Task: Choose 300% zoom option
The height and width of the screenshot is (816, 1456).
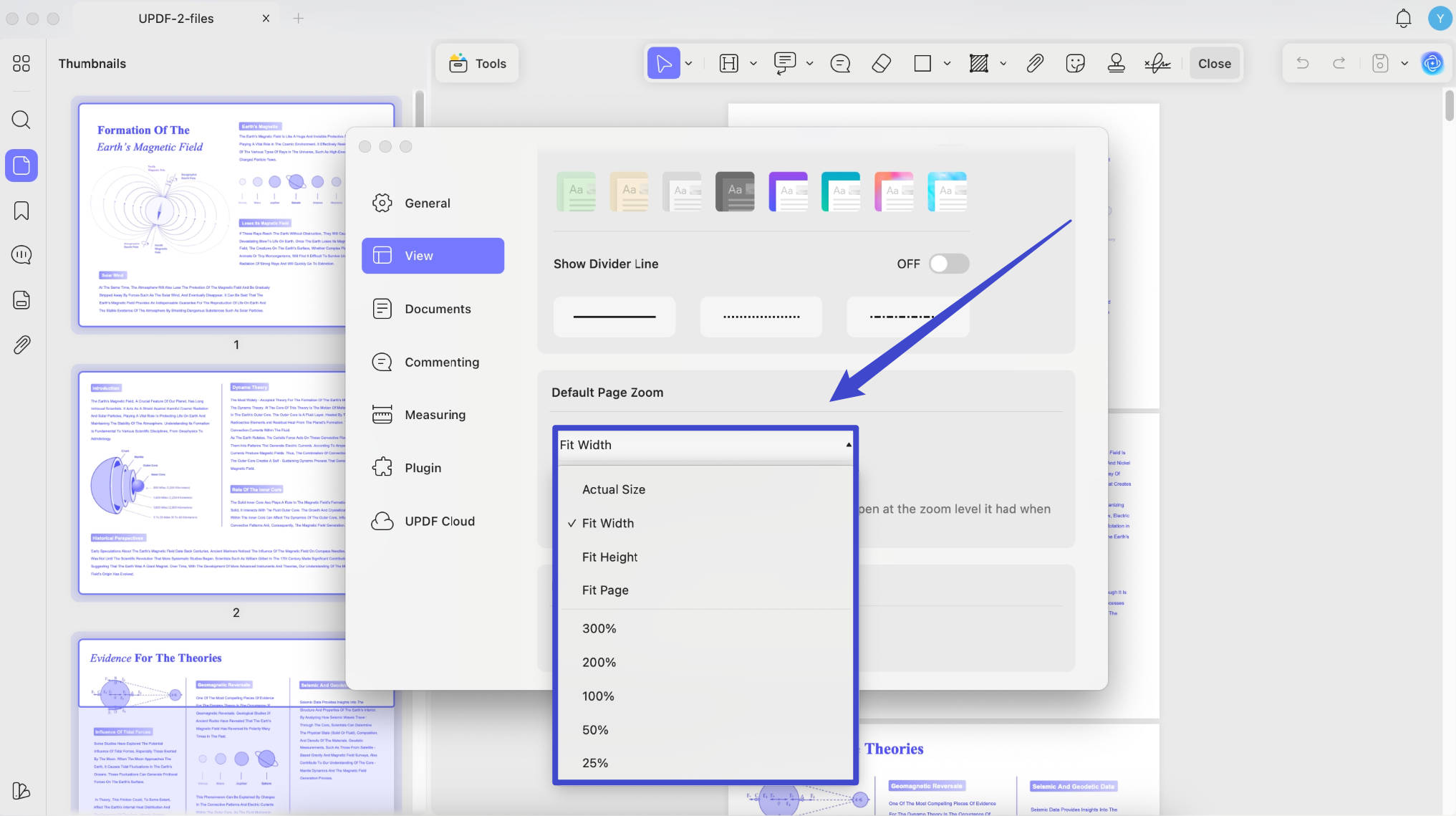Action: (x=705, y=628)
